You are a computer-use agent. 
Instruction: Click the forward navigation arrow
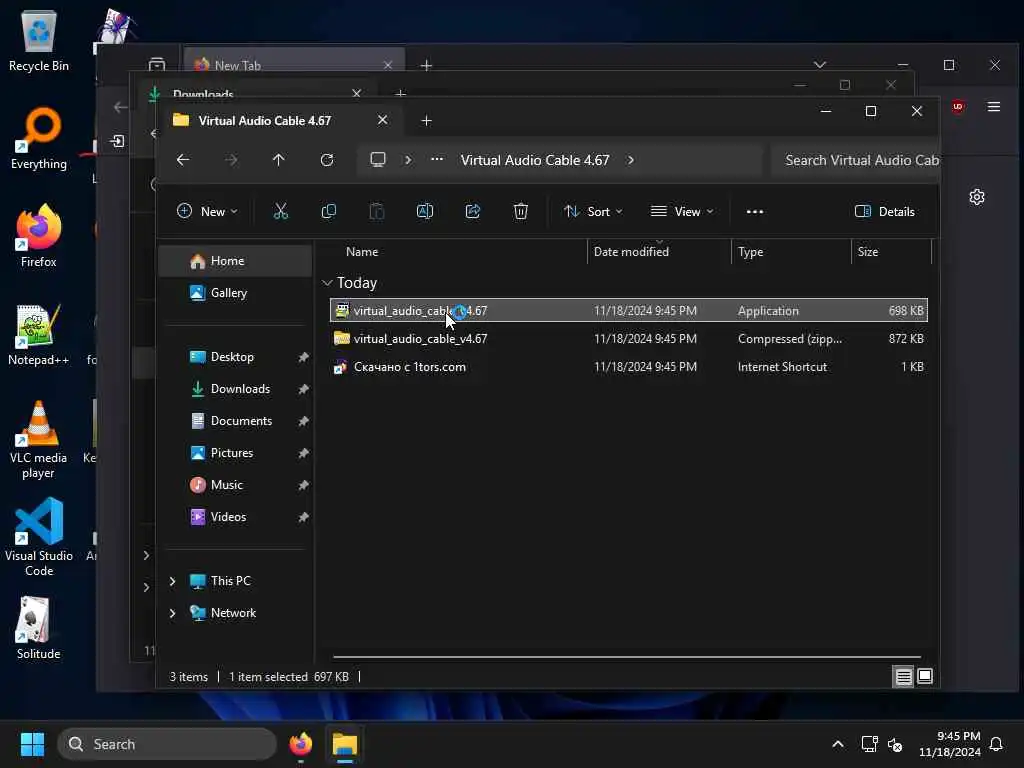pyautogui.click(x=231, y=160)
